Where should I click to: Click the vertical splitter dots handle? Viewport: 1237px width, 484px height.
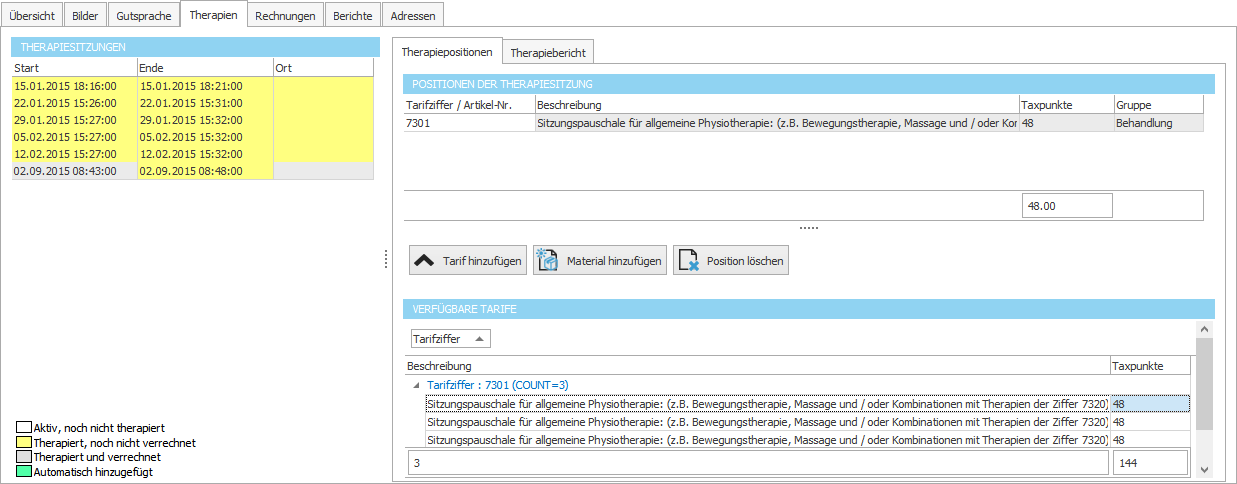pos(386,259)
